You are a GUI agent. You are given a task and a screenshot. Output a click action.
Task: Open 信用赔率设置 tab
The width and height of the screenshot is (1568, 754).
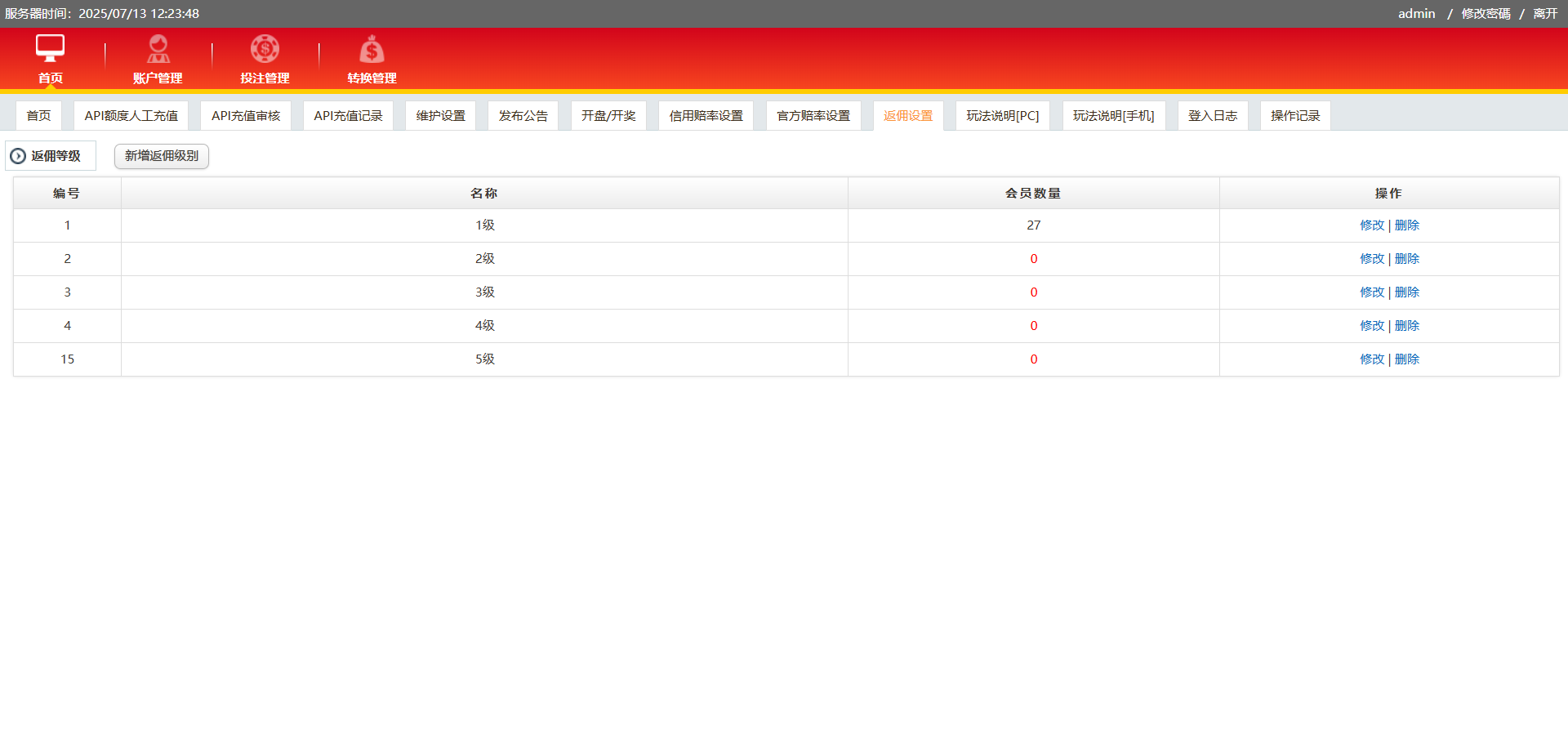point(706,116)
